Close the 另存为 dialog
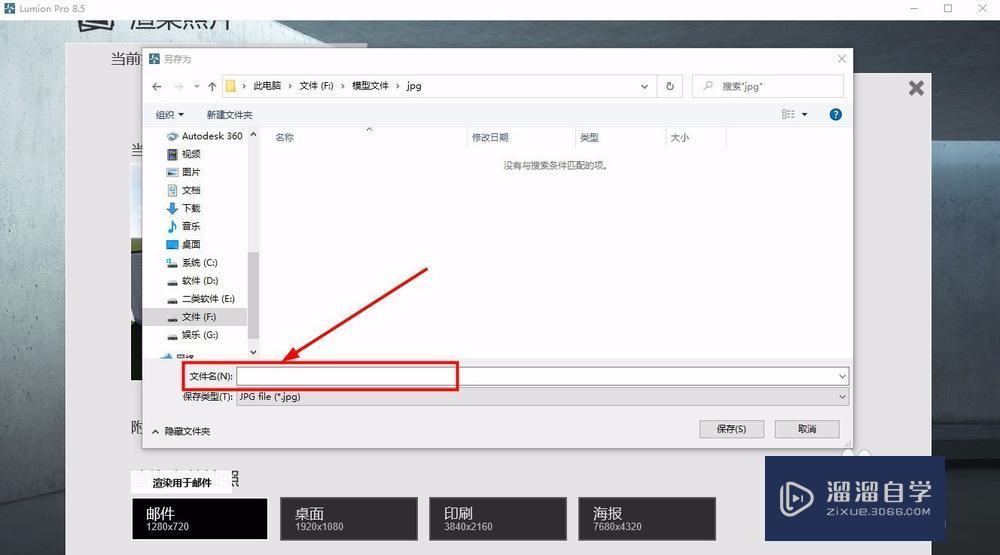1000x555 pixels. point(841,59)
